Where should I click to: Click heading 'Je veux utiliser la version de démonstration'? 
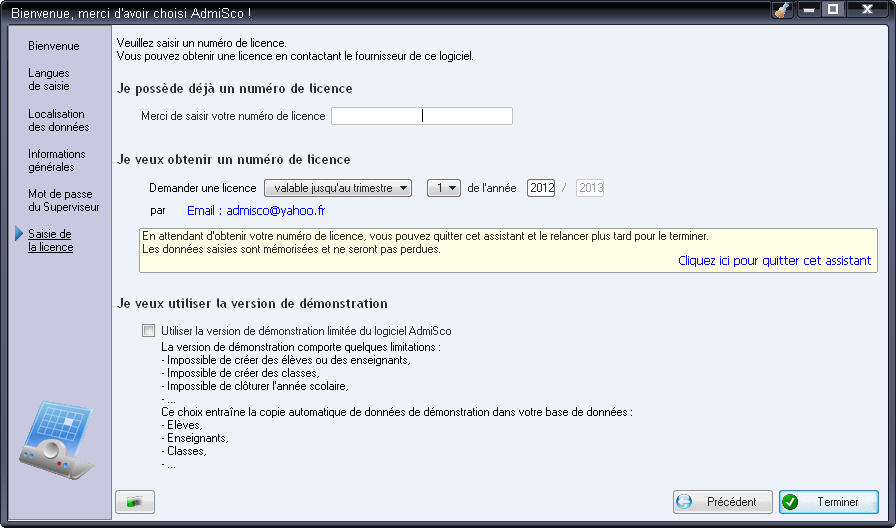(252, 303)
